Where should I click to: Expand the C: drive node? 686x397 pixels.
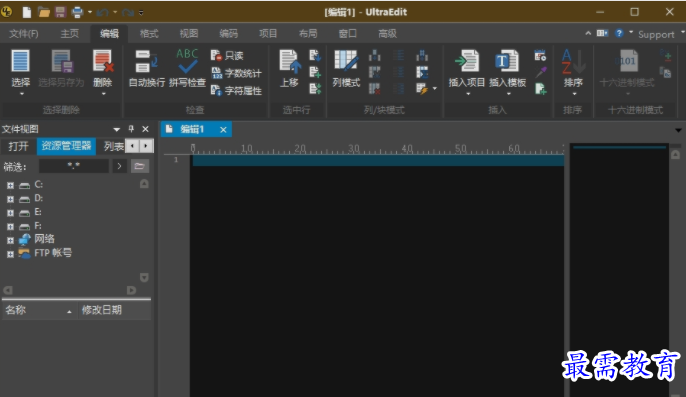point(10,185)
